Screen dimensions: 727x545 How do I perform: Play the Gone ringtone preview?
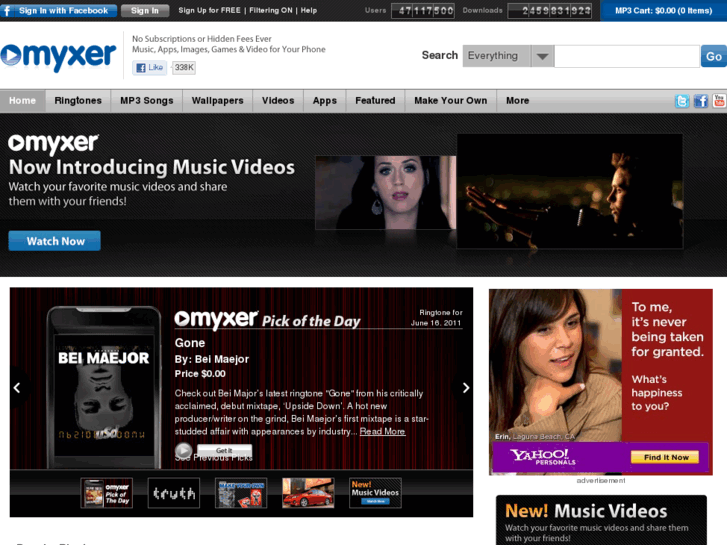point(183,450)
